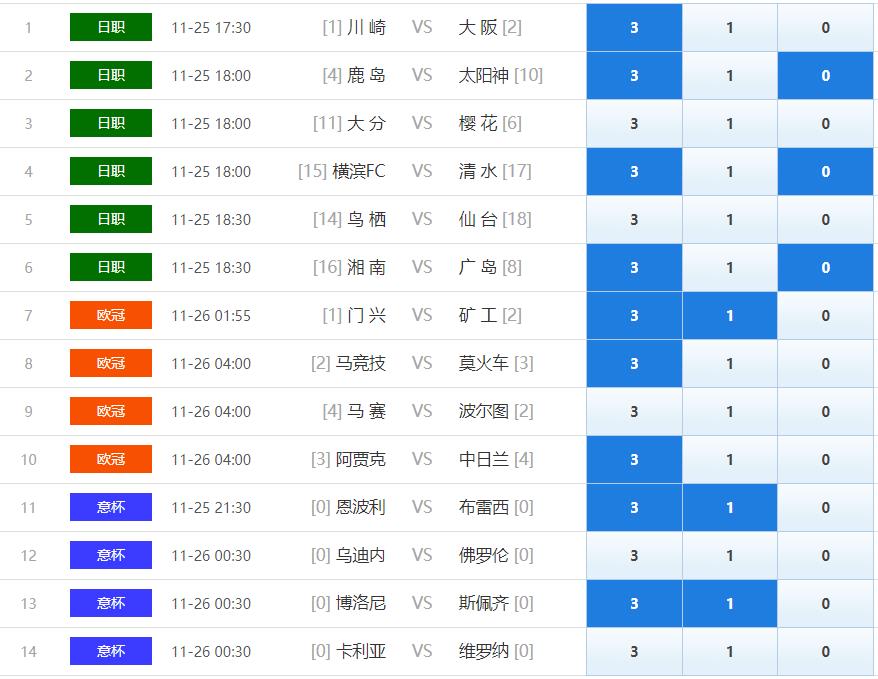Click the 日职 league tag in row 1
The width and height of the screenshot is (878, 679).
coord(111,27)
